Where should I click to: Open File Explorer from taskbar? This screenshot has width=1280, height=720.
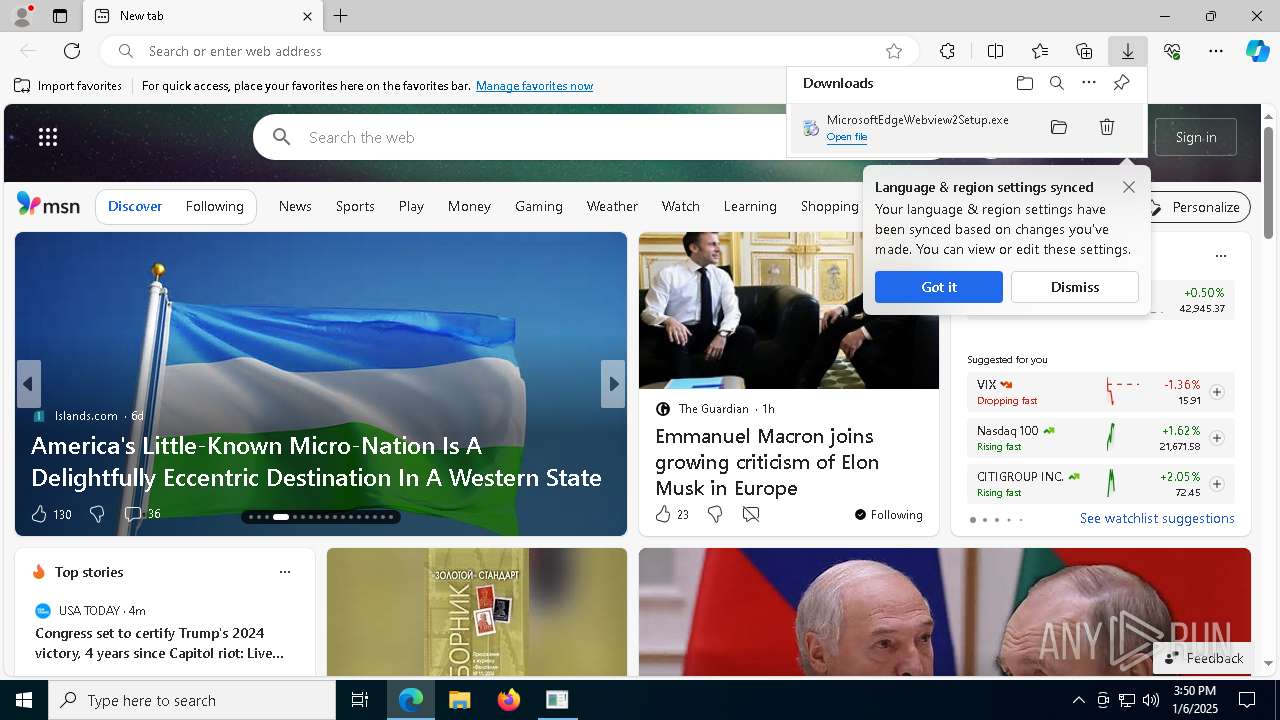click(x=459, y=700)
